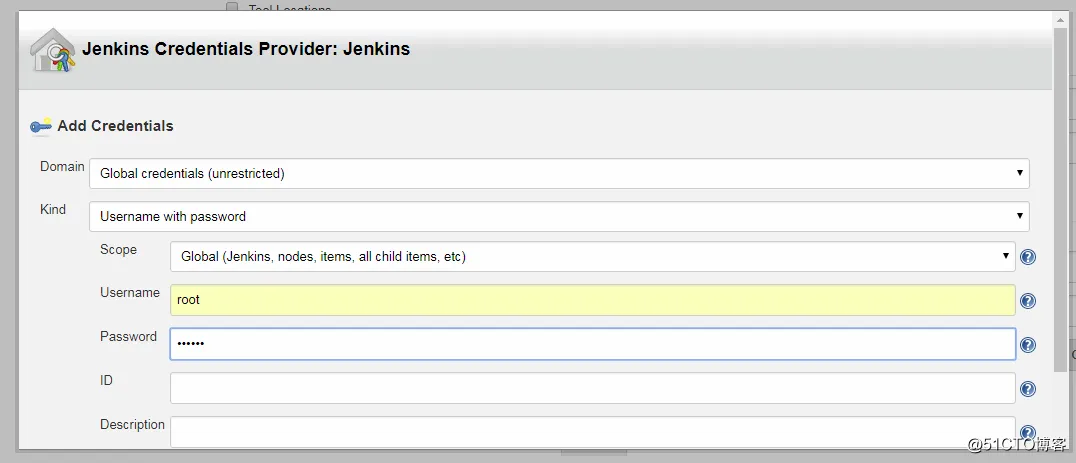Click the Add Credentials heading

click(115, 126)
